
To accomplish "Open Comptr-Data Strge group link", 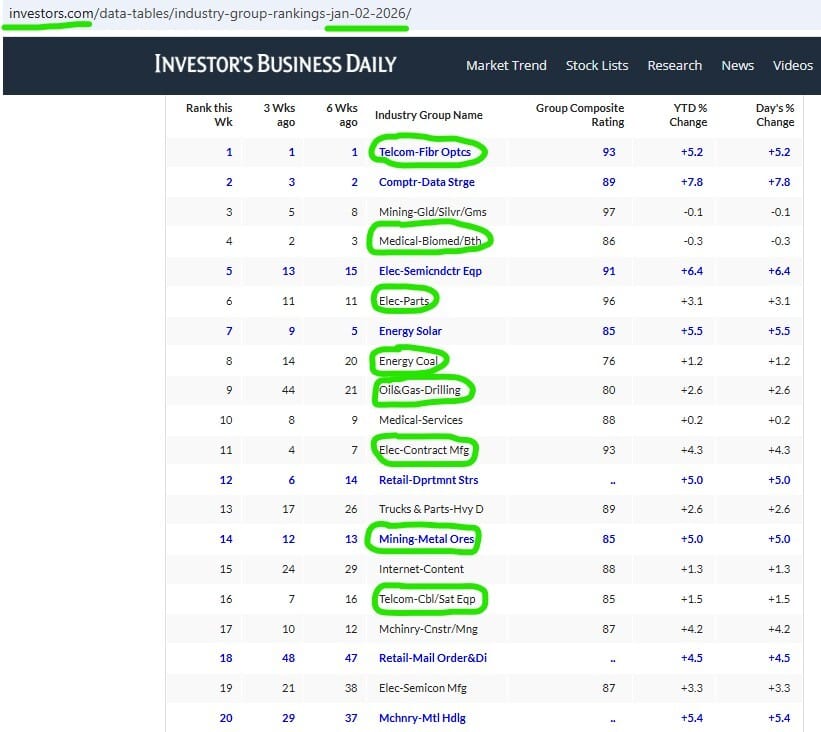I will coord(427,182).
